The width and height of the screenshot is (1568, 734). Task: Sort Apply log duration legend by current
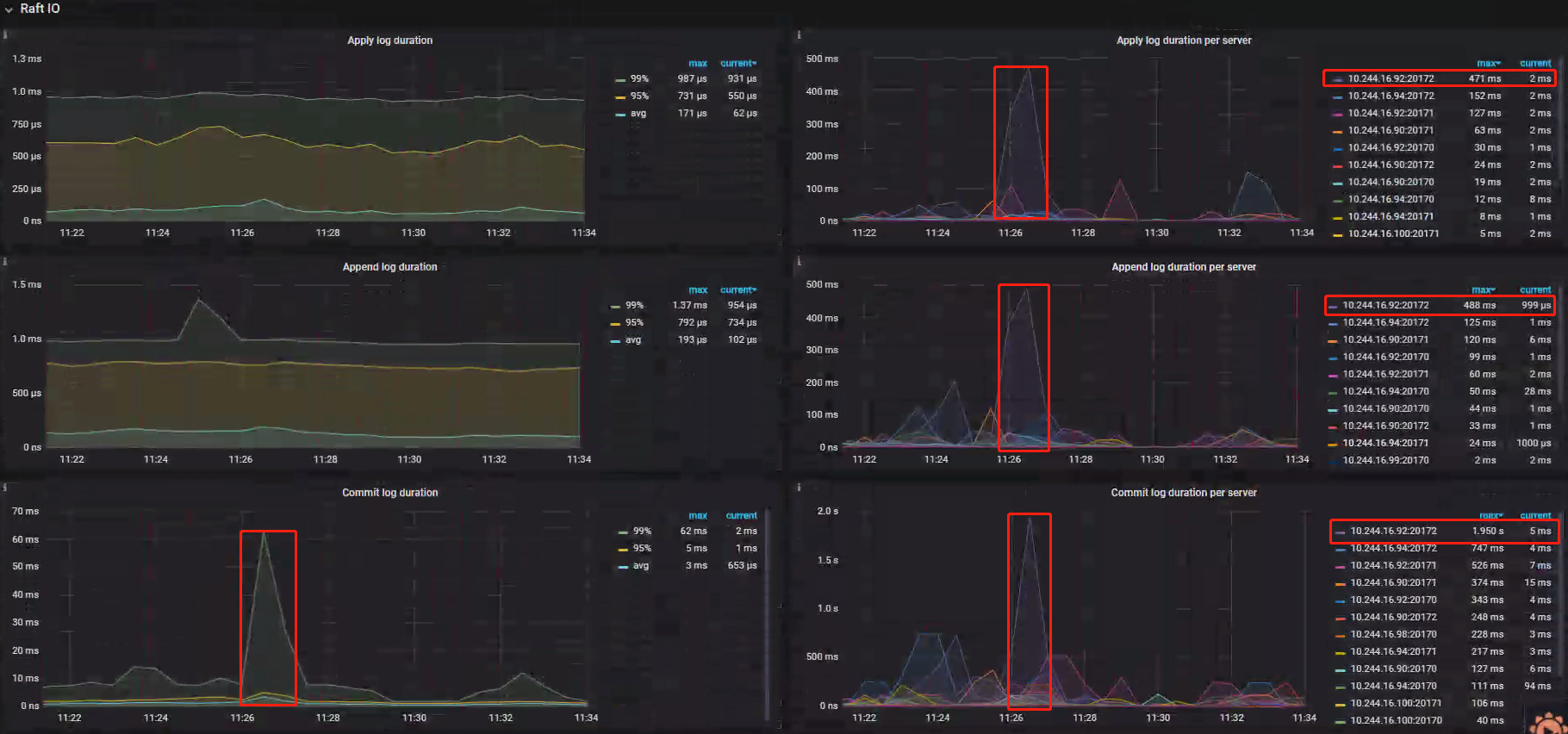pos(738,64)
